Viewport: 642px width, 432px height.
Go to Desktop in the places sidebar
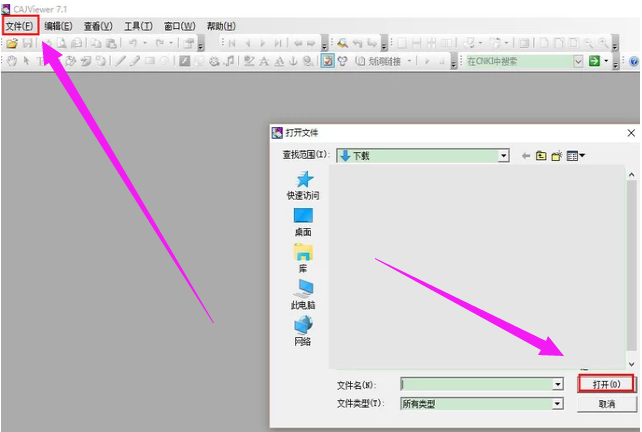pyautogui.click(x=303, y=222)
